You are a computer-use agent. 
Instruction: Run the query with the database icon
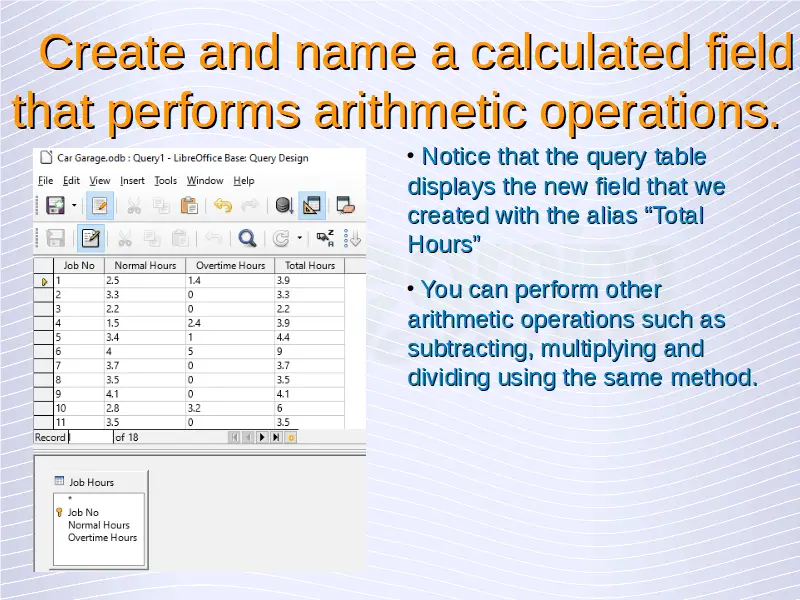tap(284, 206)
